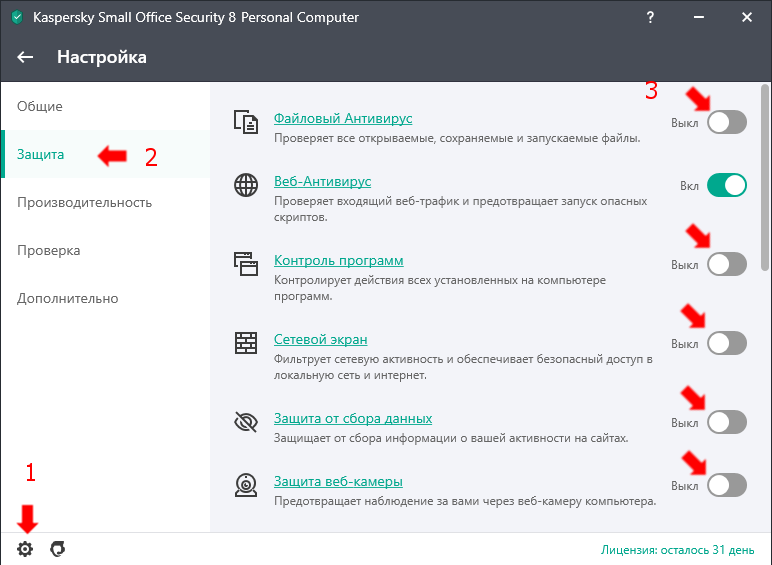This screenshot has height=565, width=772.
Task: Click the license status 'осталось 31 день'
Action: (x=677, y=550)
